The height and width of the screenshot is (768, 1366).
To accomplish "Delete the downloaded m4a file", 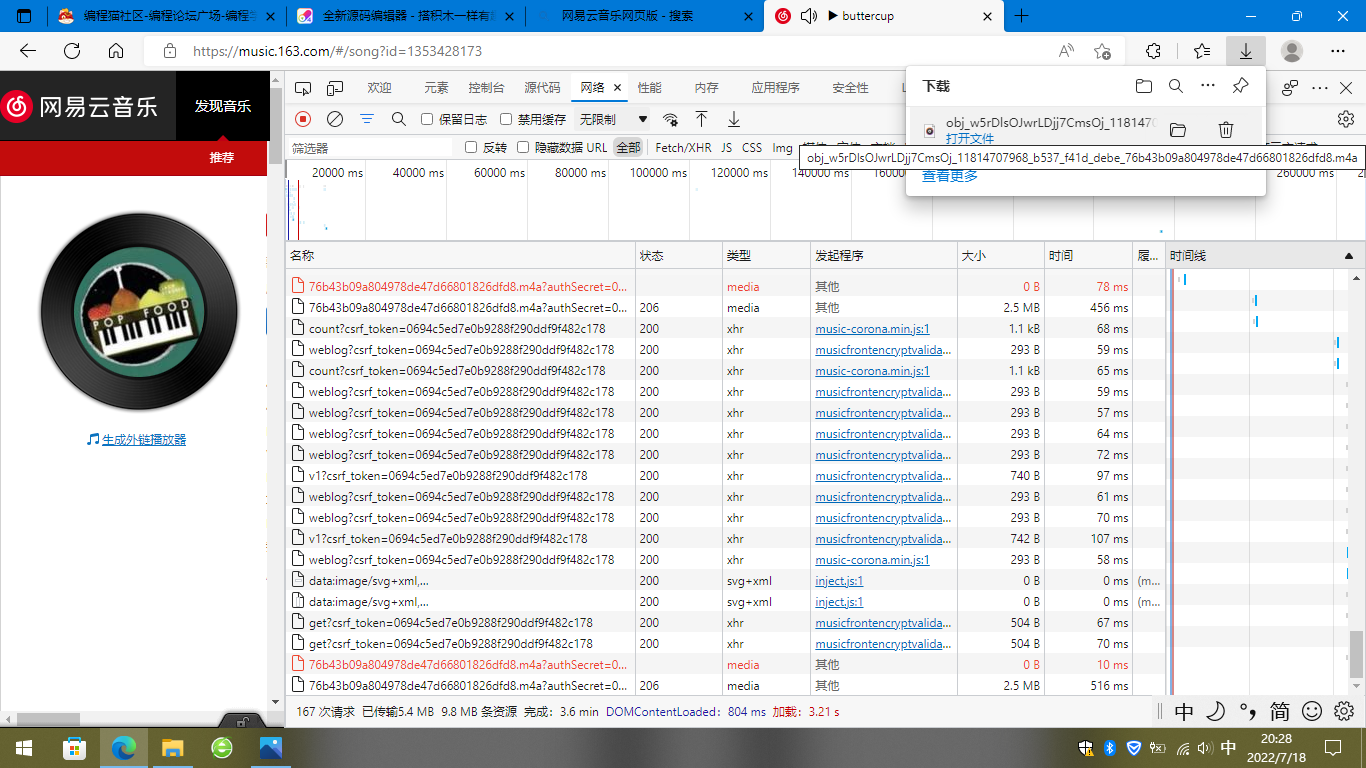I will click(1226, 130).
